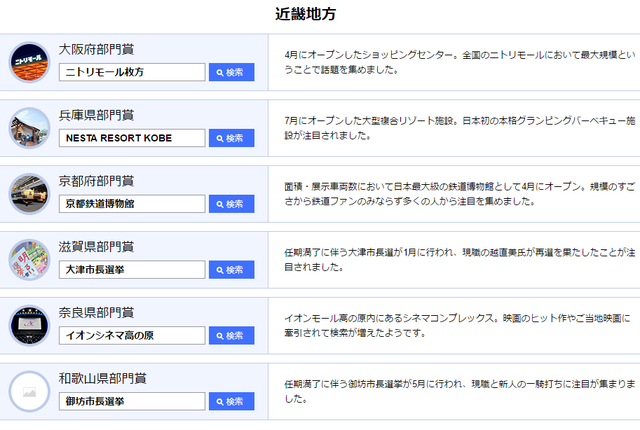Click the placeholder image icon for 和歌山県
This screenshot has height=430, width=640.
click(29, 392)
